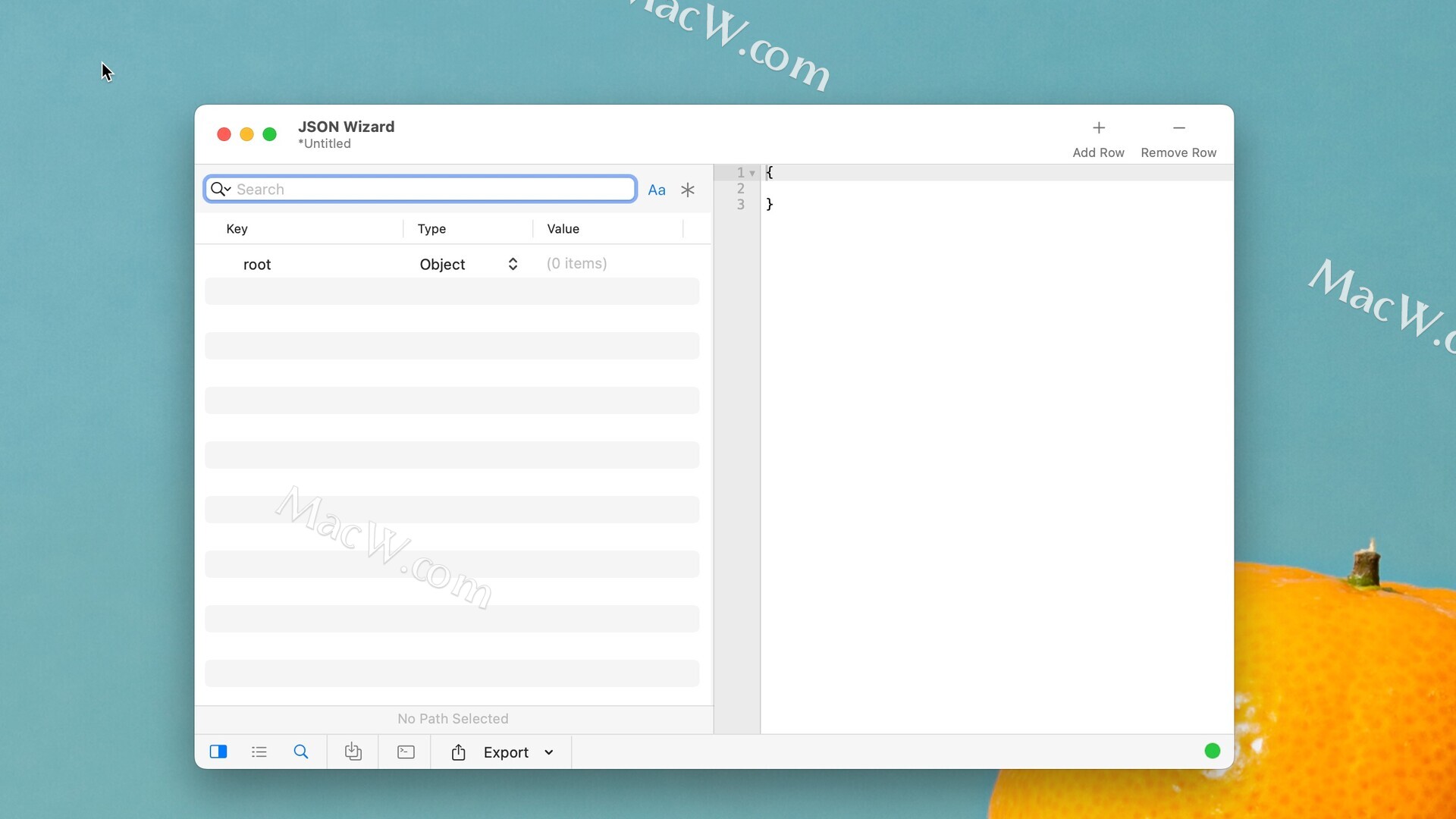Viewport: 1456px width, 819px height.
Task: Click the import download icon
Action: 353,752
